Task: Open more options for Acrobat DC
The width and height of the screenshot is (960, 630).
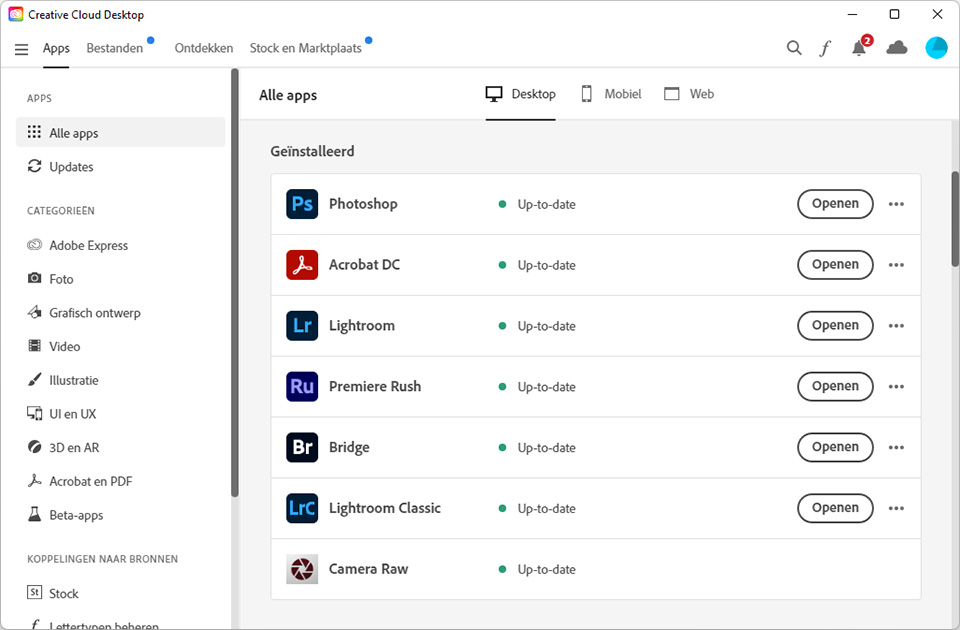Action: tap(896, 264)
